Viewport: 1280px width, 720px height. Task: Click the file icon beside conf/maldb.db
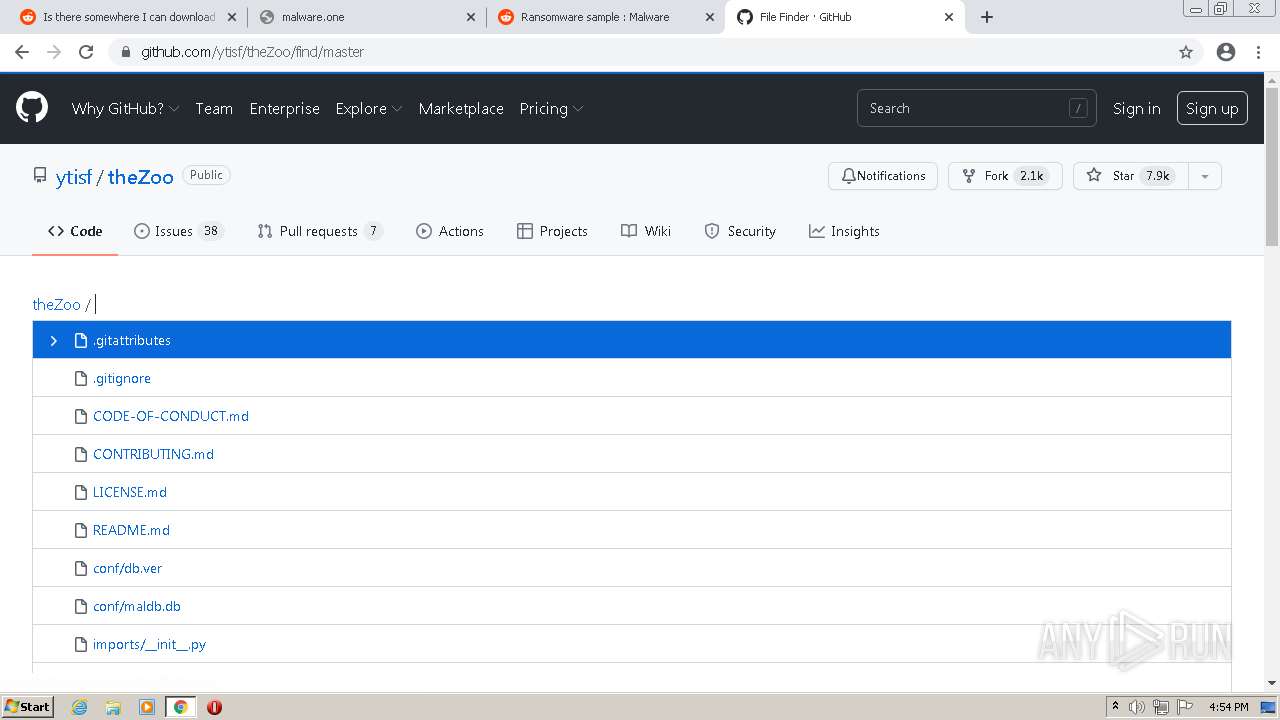(x=81, y=606)
